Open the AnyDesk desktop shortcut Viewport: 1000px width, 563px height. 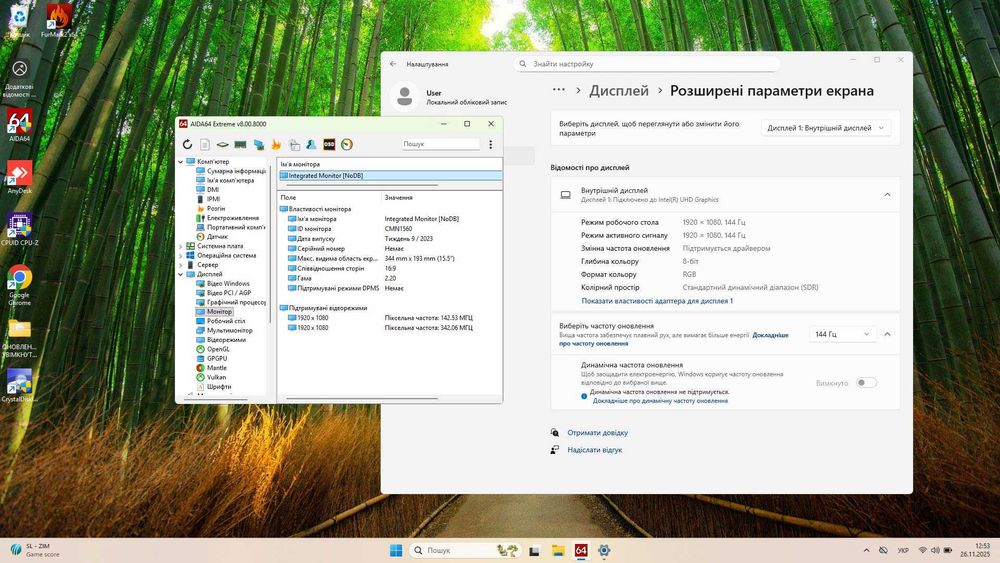pos(19,177)
